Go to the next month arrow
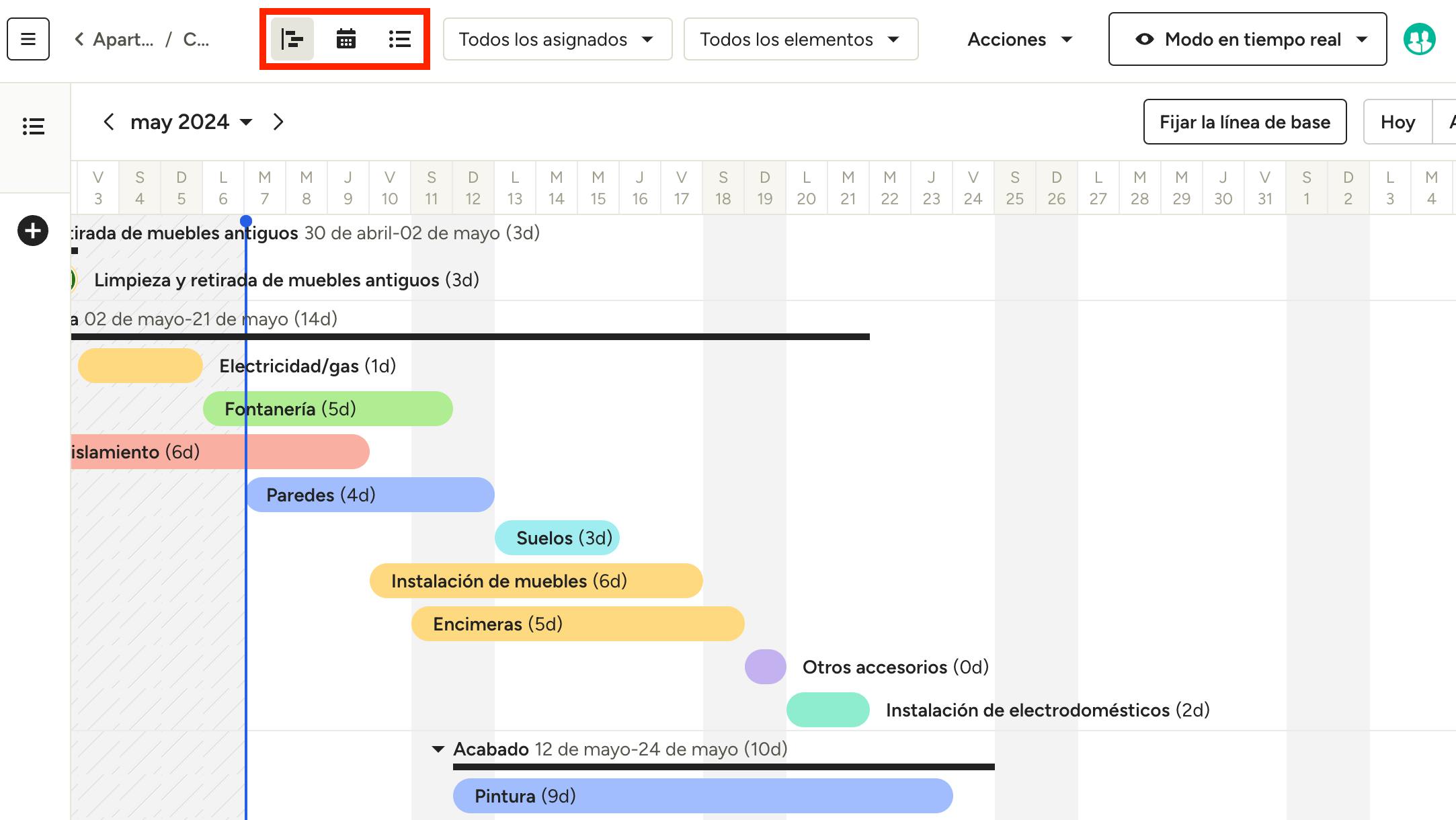This screenshot has height=820, width=1456. coord(278,122)
